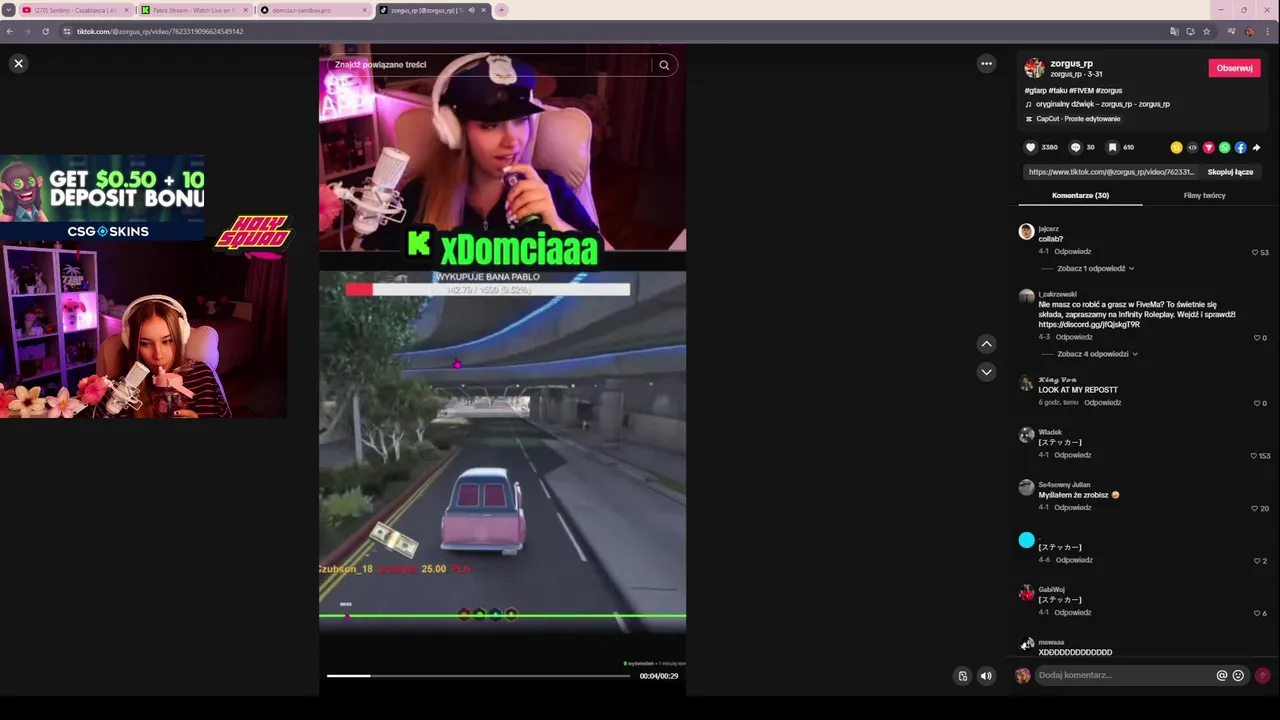Open Chrome three-dot menu
Viewport: 1280px width, 720px height.
(1267, 31)
